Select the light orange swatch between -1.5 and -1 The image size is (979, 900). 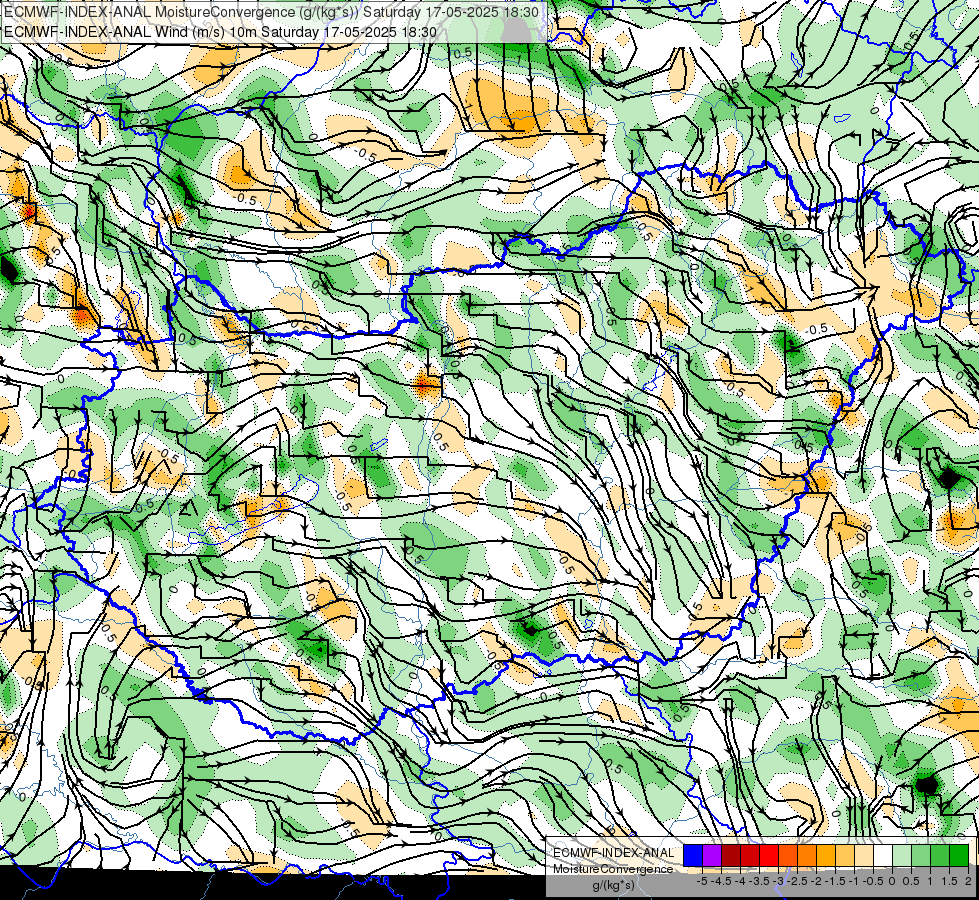(845, 856)
